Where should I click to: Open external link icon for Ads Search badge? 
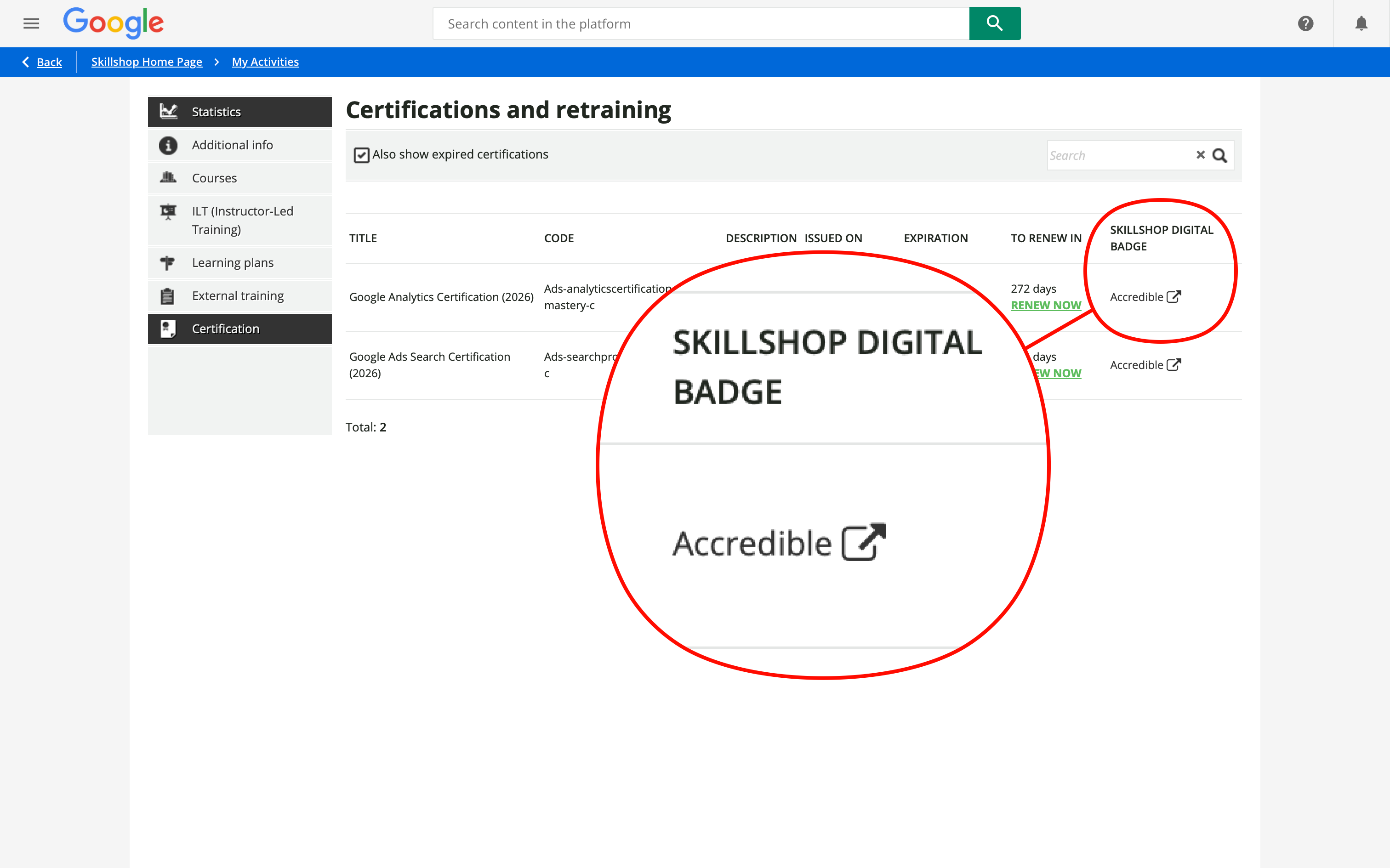1174,364
